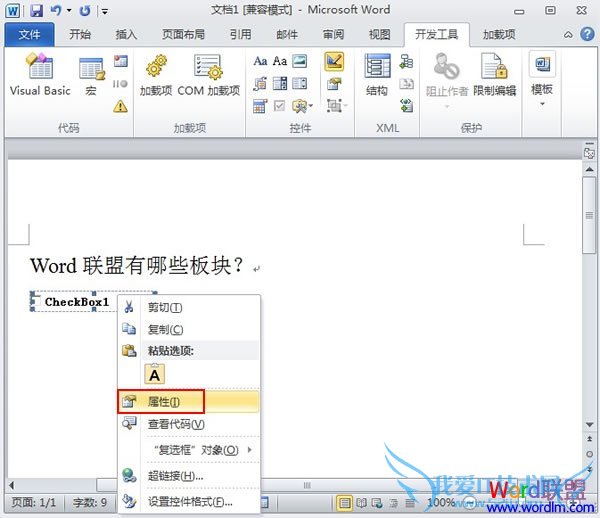600x518 pixels.
Task: Open the Macros dialog
Action: coord(91,76)
